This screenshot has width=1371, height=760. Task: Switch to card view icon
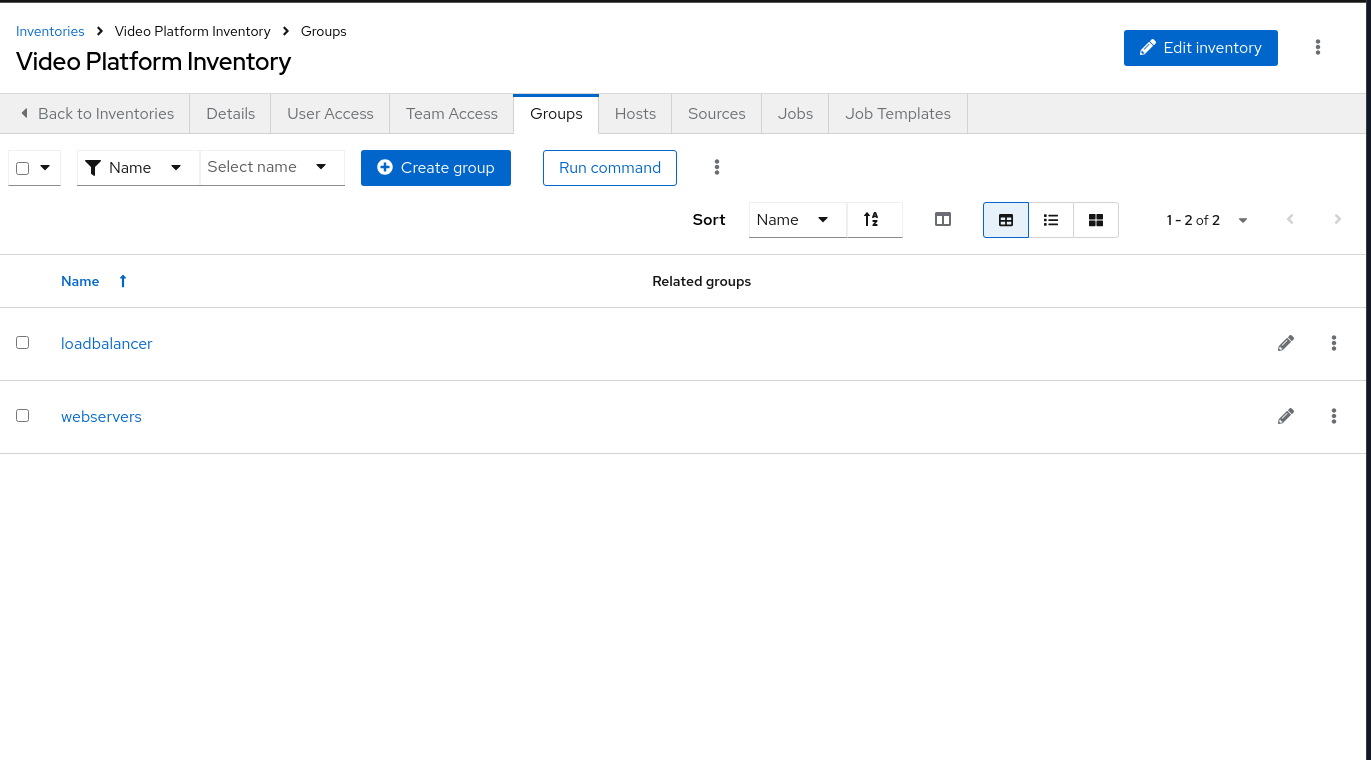coord(1096,220)
